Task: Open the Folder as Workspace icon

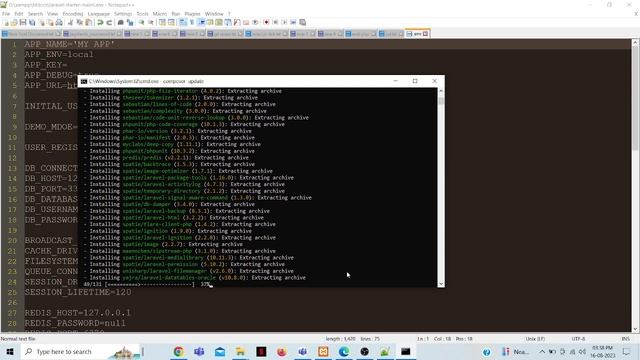Action: [x=246, y=22]
